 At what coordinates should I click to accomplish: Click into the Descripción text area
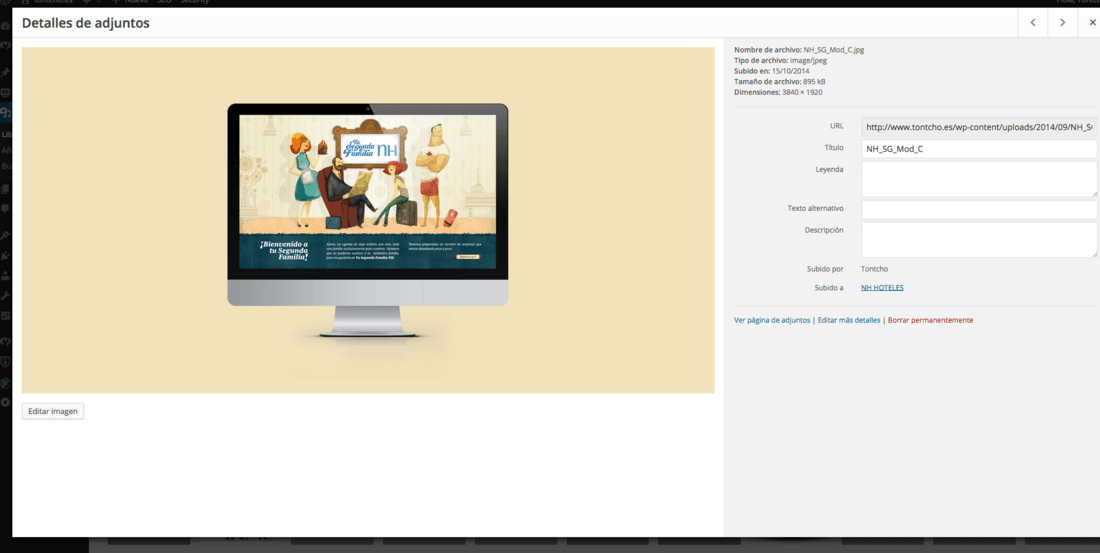(979, 239)
